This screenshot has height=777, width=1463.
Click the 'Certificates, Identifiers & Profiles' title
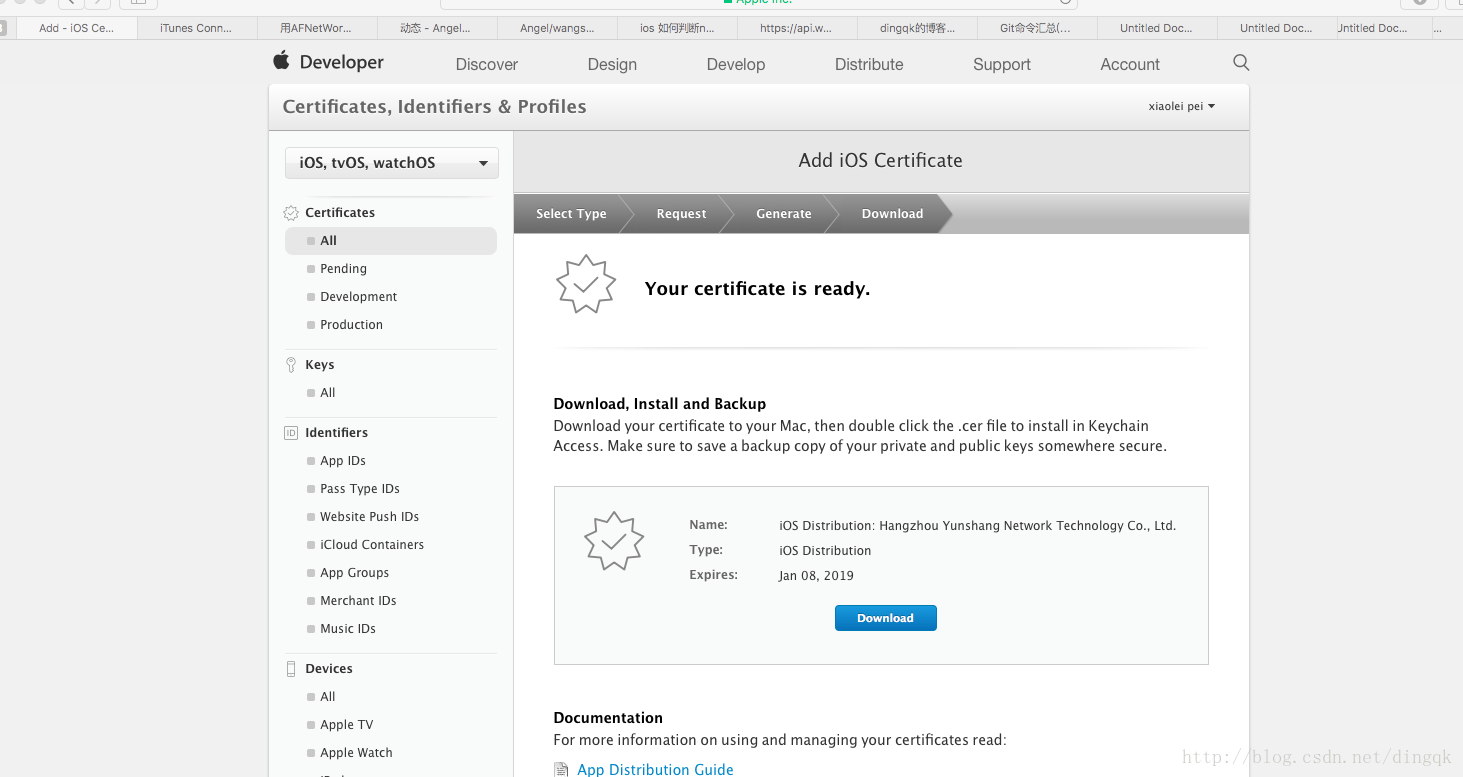point(434,107)
